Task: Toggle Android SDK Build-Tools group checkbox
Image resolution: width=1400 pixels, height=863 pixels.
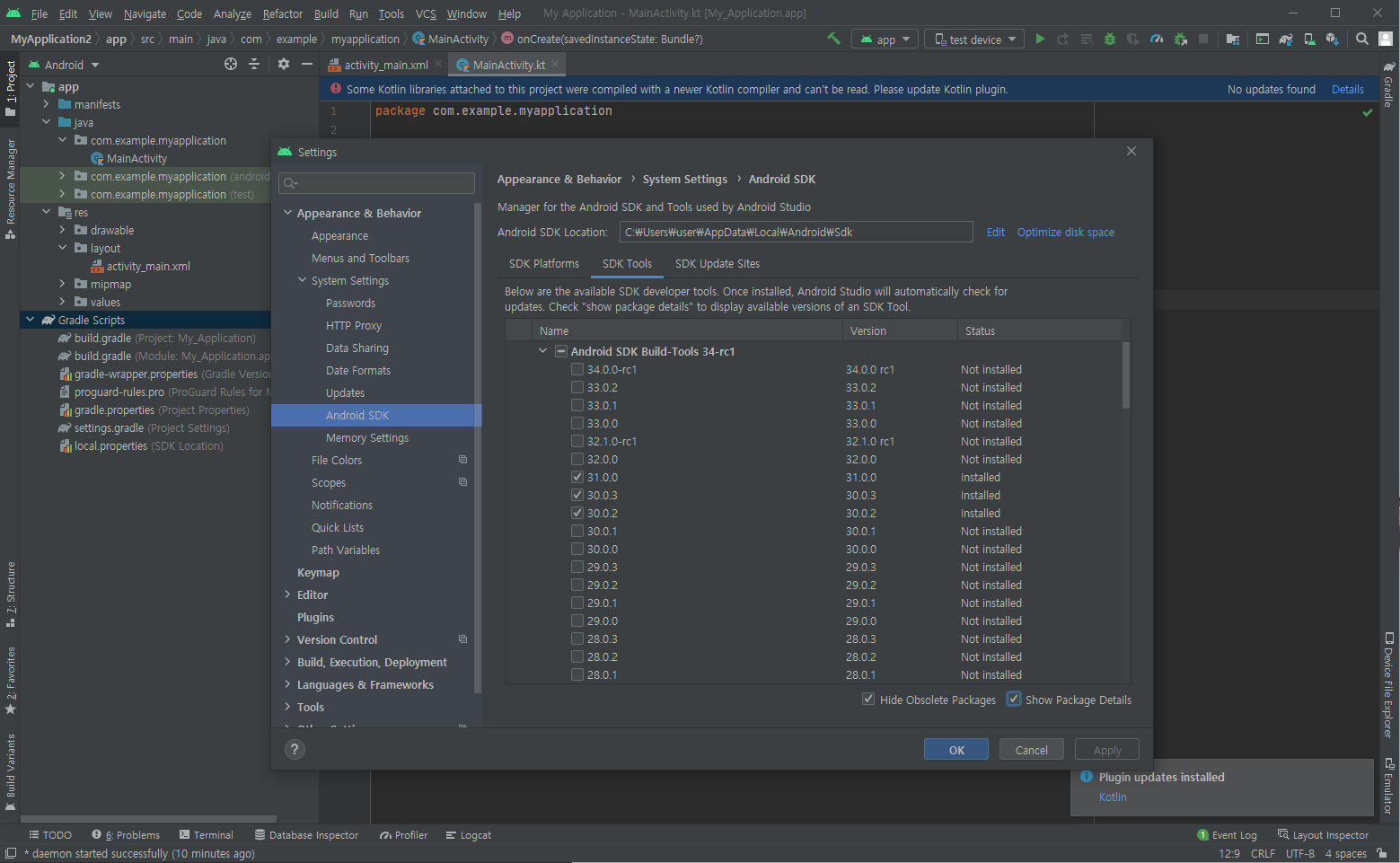Action: point(561,351)
